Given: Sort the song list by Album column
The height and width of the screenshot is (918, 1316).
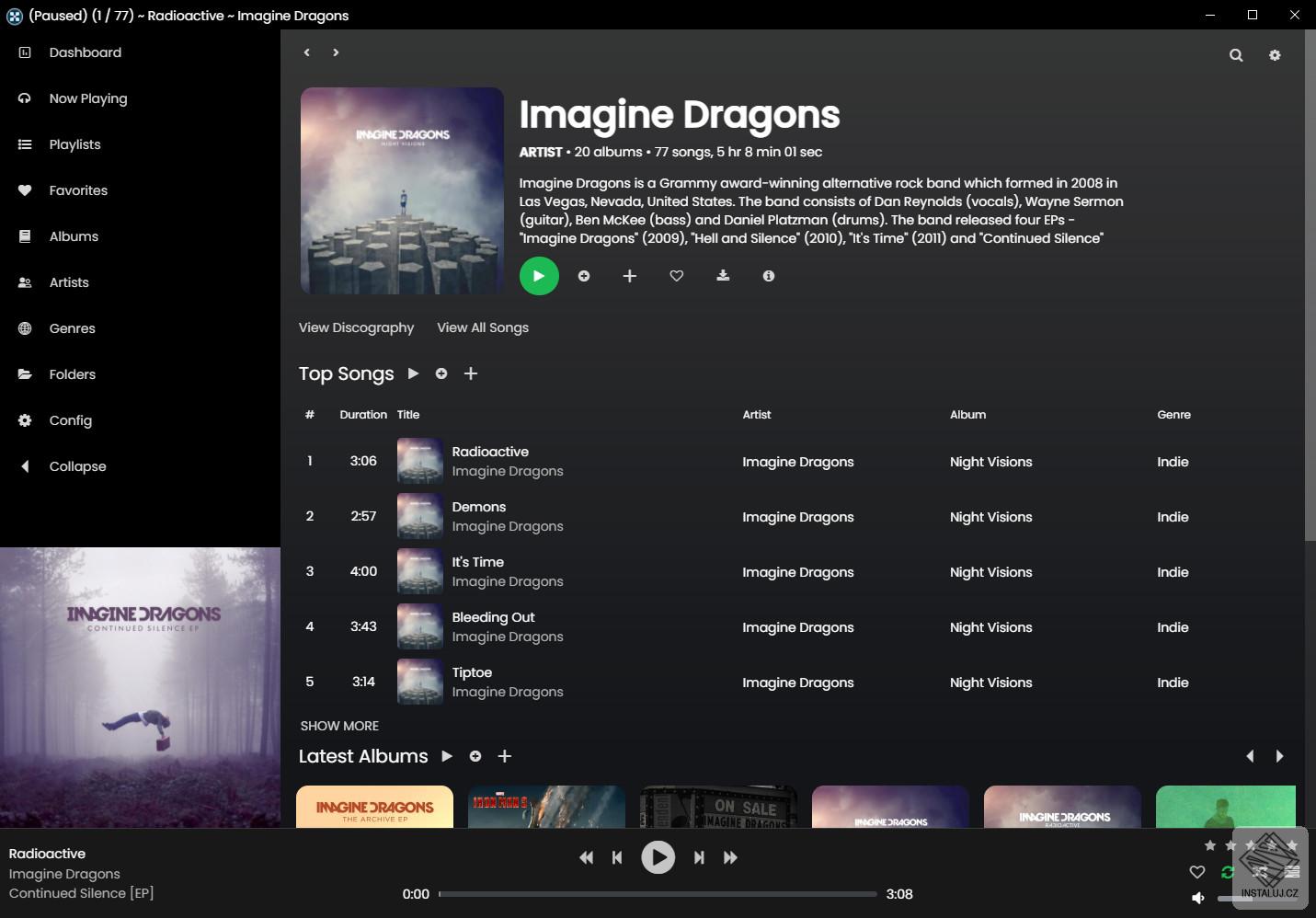Looking at the screenshot, I should click(967, 415).
